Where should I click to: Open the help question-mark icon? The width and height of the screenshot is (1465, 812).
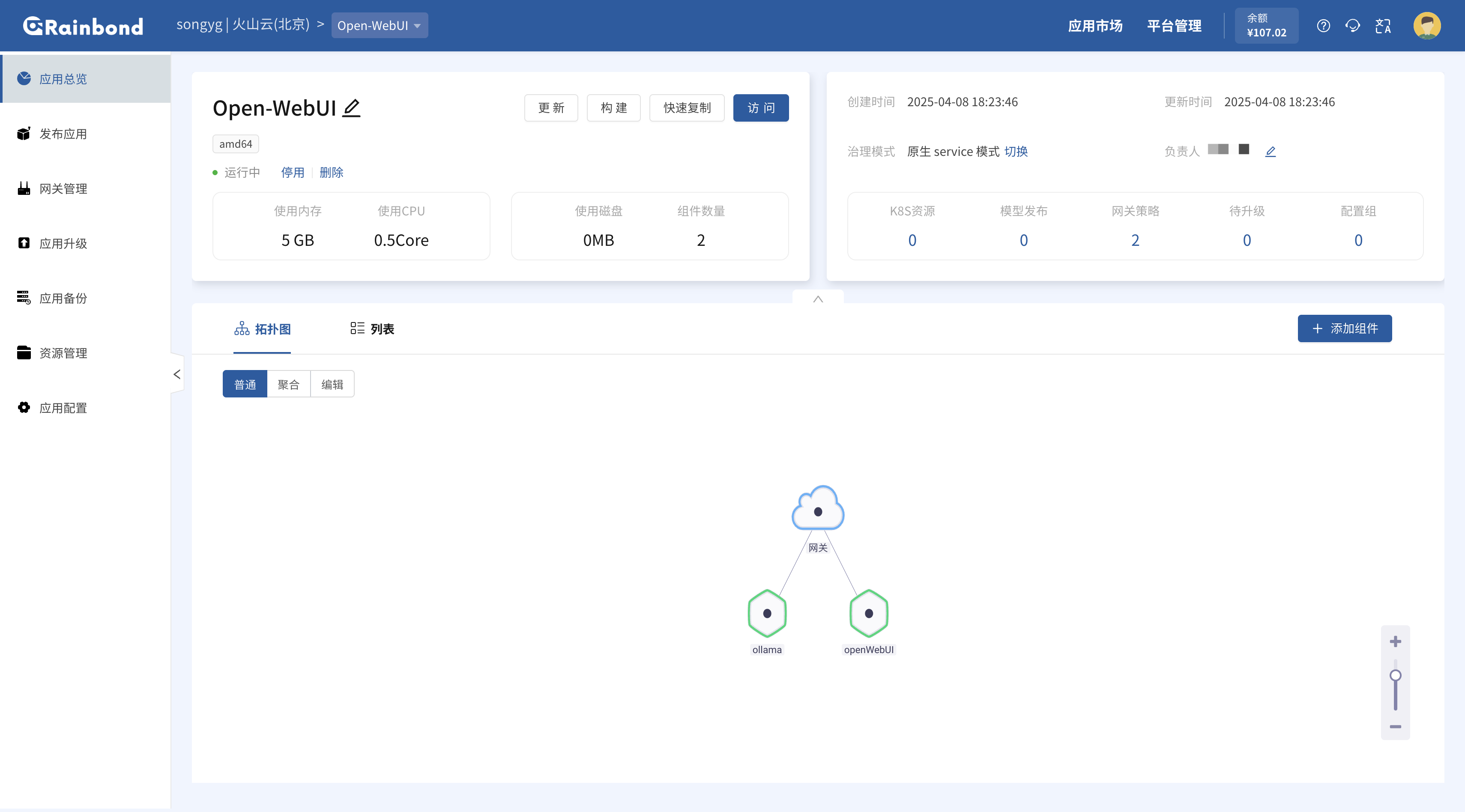[x=1323, y=26]
